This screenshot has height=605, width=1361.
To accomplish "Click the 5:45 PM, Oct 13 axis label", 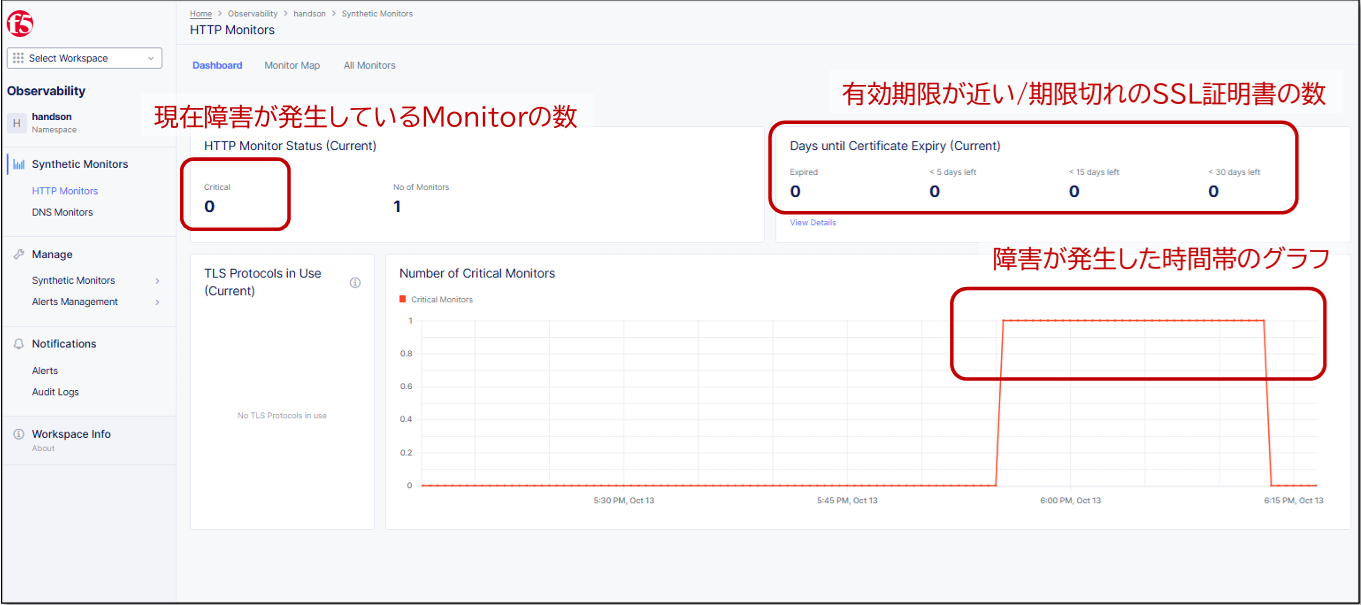I will point(847,500).
